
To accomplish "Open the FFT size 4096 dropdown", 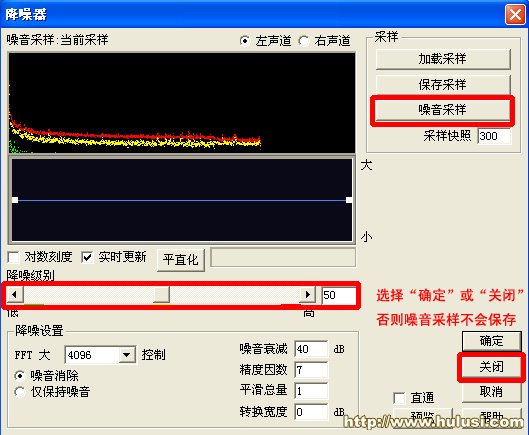I will pyautogui.click(x=127, y=355).
